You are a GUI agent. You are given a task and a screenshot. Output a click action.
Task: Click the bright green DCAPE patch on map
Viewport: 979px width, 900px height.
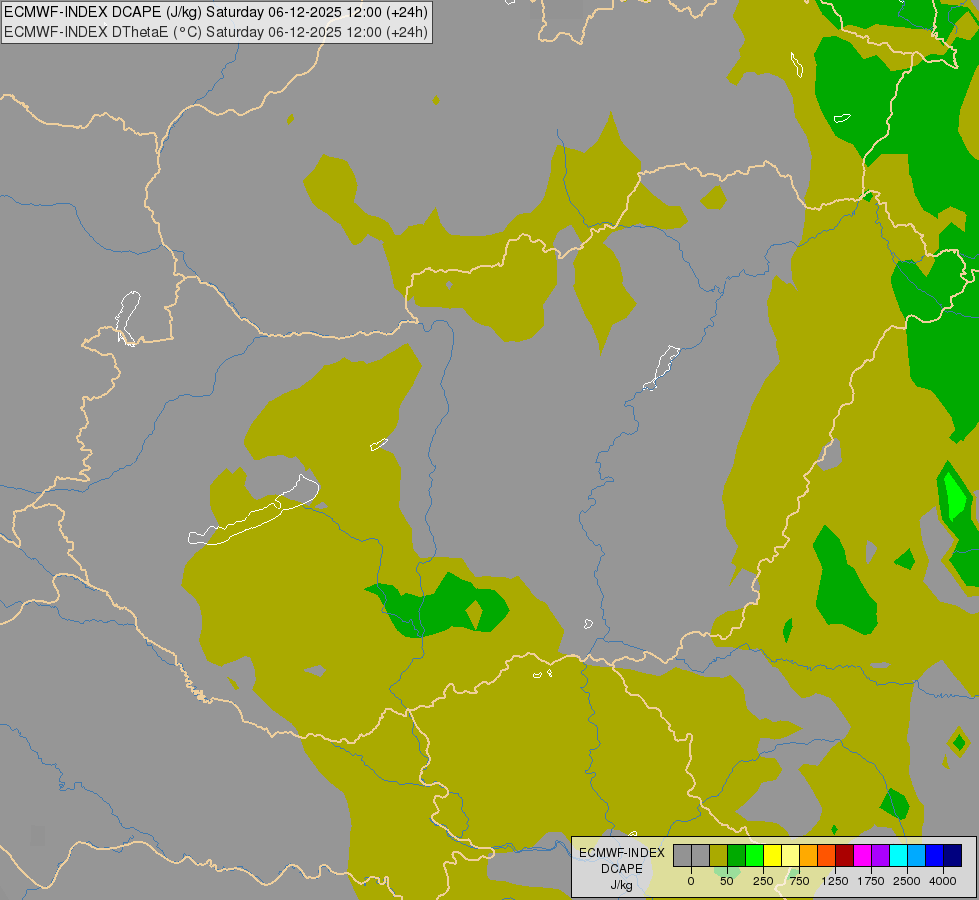point(955,495)
